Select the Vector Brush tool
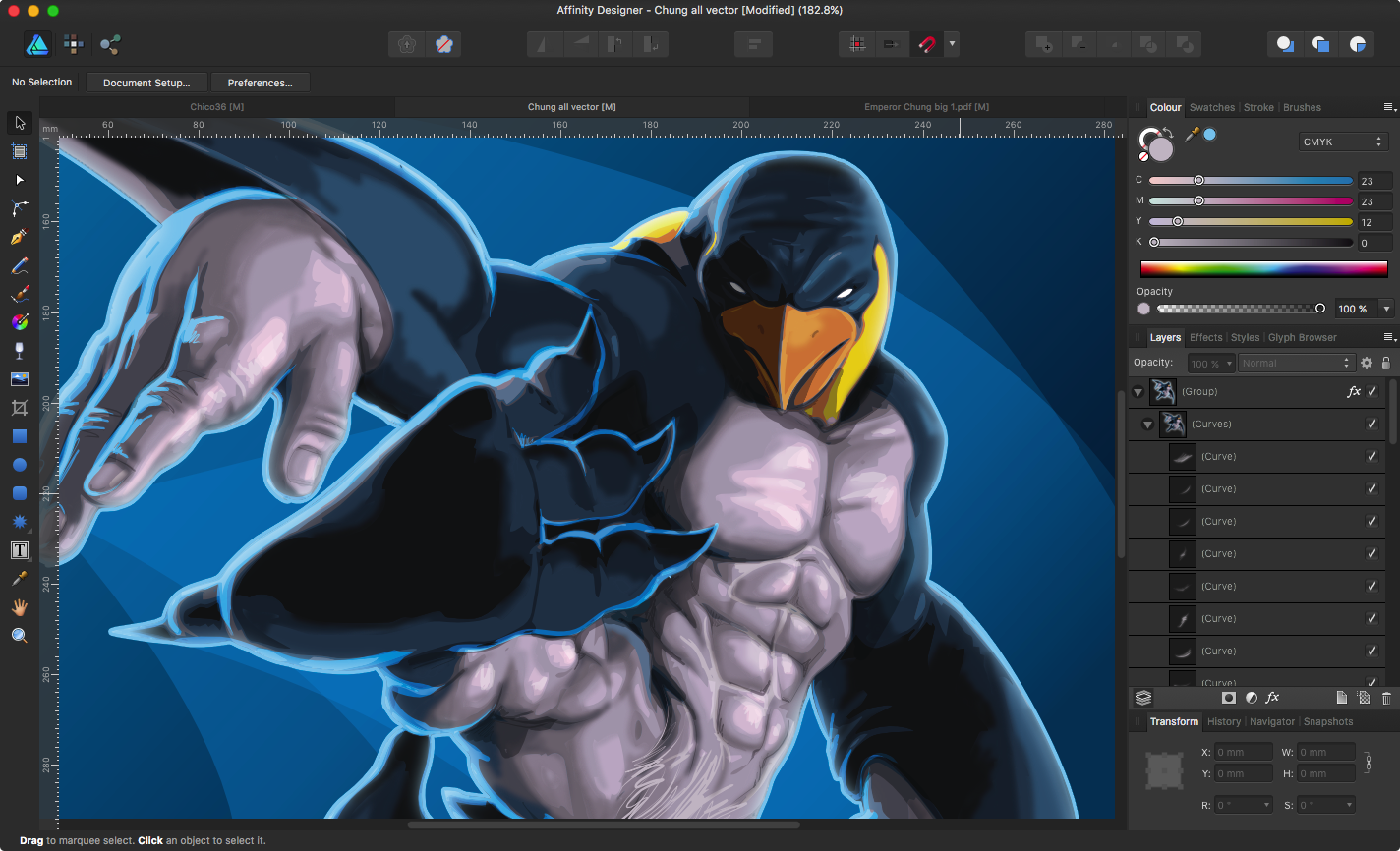The height and width of the screenshot is (851, 1400). coord(19,294)
